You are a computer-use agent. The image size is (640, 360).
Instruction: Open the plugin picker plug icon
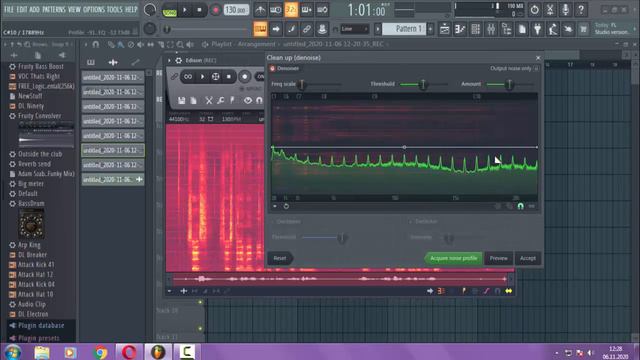point(538,29)
